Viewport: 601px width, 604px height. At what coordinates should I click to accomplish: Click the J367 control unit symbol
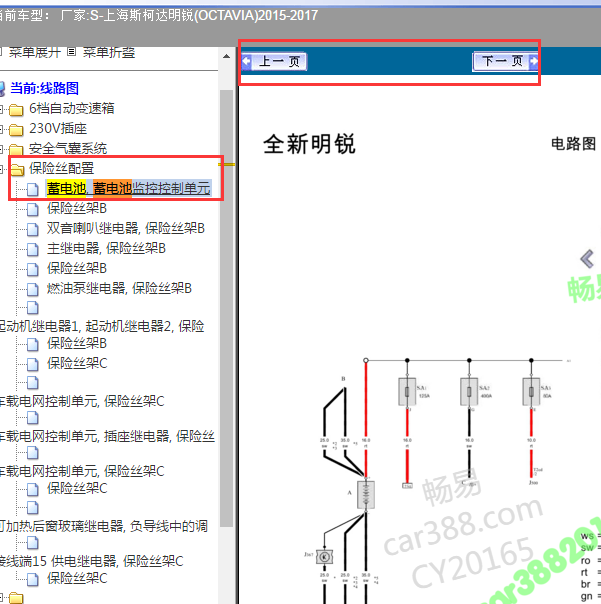click(324, 557)
